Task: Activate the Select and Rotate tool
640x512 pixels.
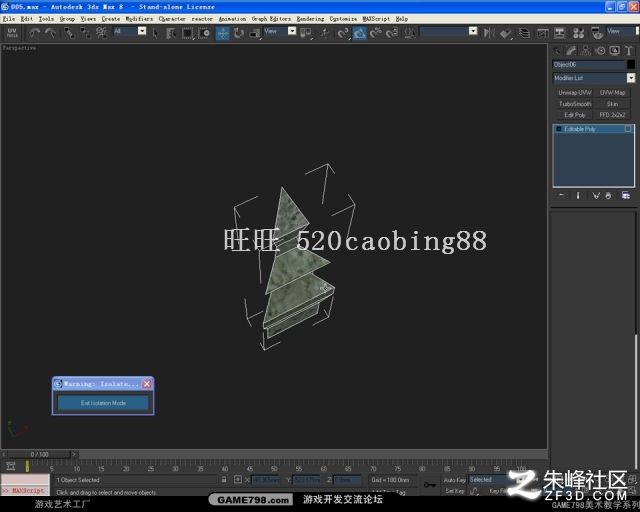Action: click(238, 33)
